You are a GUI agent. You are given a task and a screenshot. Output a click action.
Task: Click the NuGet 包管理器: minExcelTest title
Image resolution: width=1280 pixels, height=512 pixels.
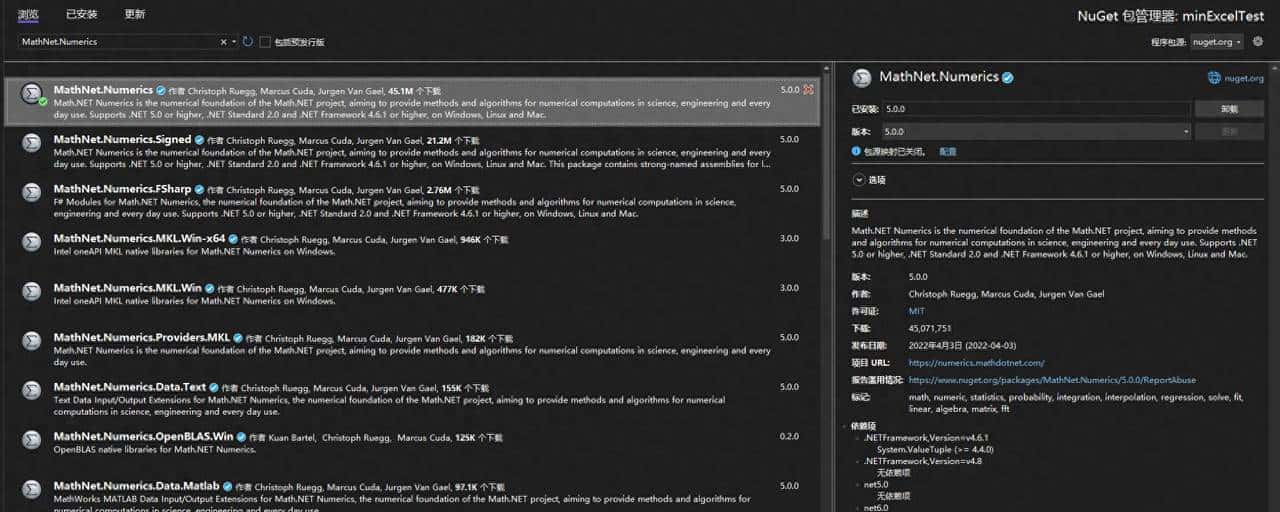tap(1170, 16)
